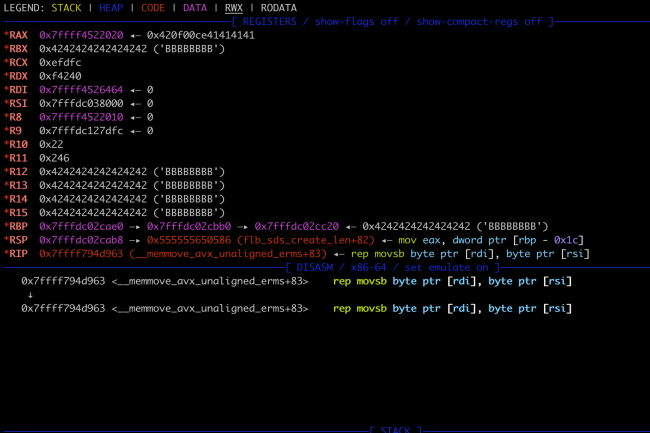Image resolution: width=650 pixels, height=433 pixels.
Task: Click the CODE label in the legend
Action: (153, 7)
